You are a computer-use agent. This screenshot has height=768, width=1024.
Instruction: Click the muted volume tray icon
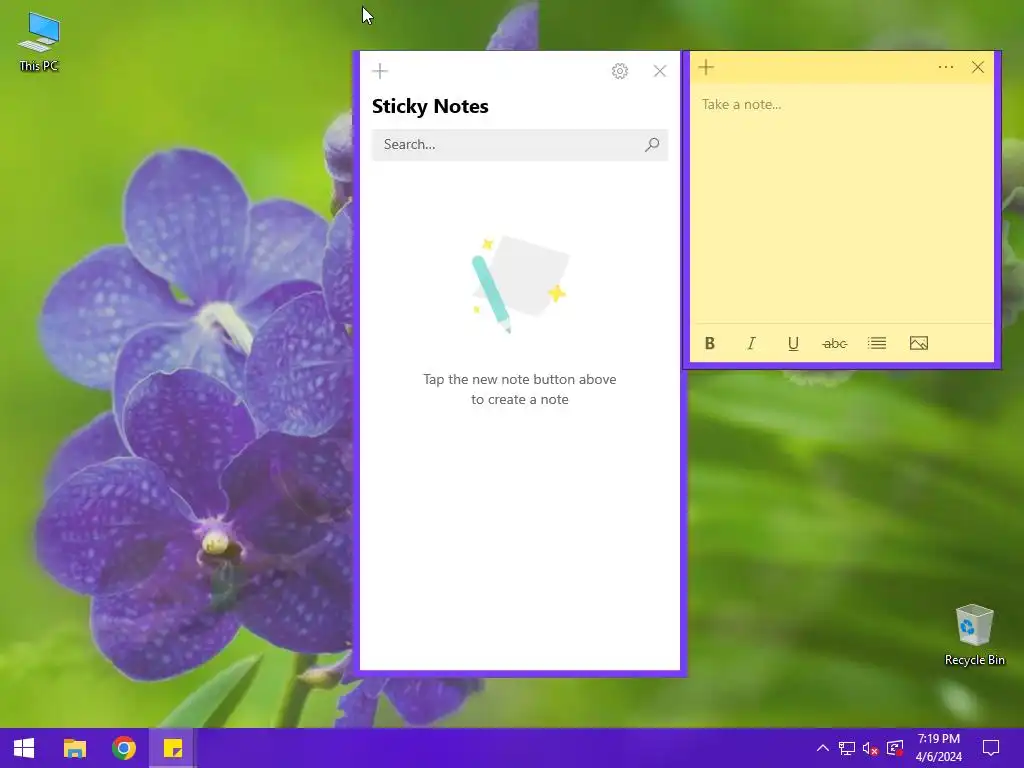coord(871,748)
